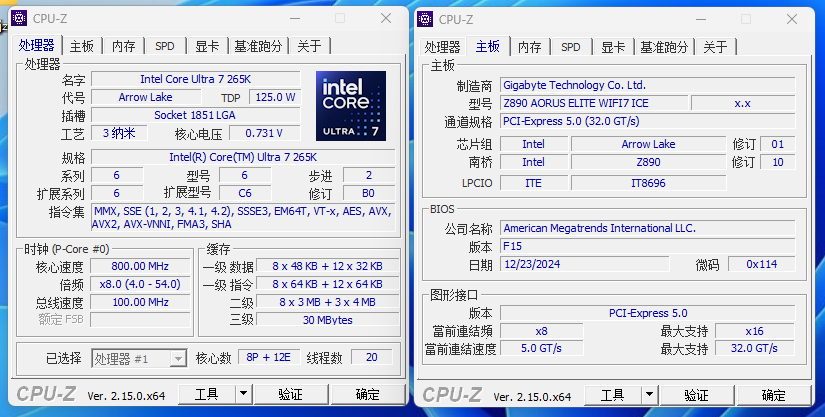
Task: Open the 处理器 #1 selection combo box
Action: coord(139,358)
